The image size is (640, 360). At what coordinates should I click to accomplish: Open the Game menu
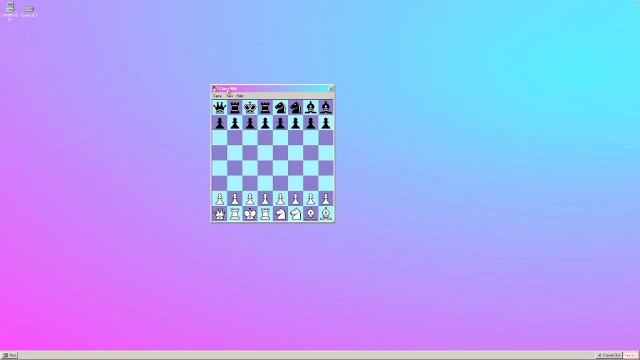pos(218,96)
